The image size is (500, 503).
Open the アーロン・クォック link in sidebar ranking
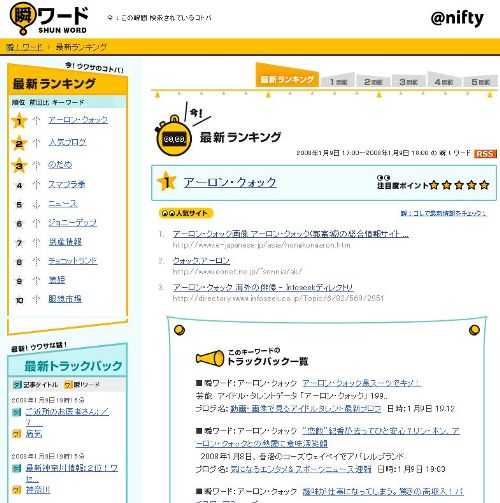pos(78,120)
